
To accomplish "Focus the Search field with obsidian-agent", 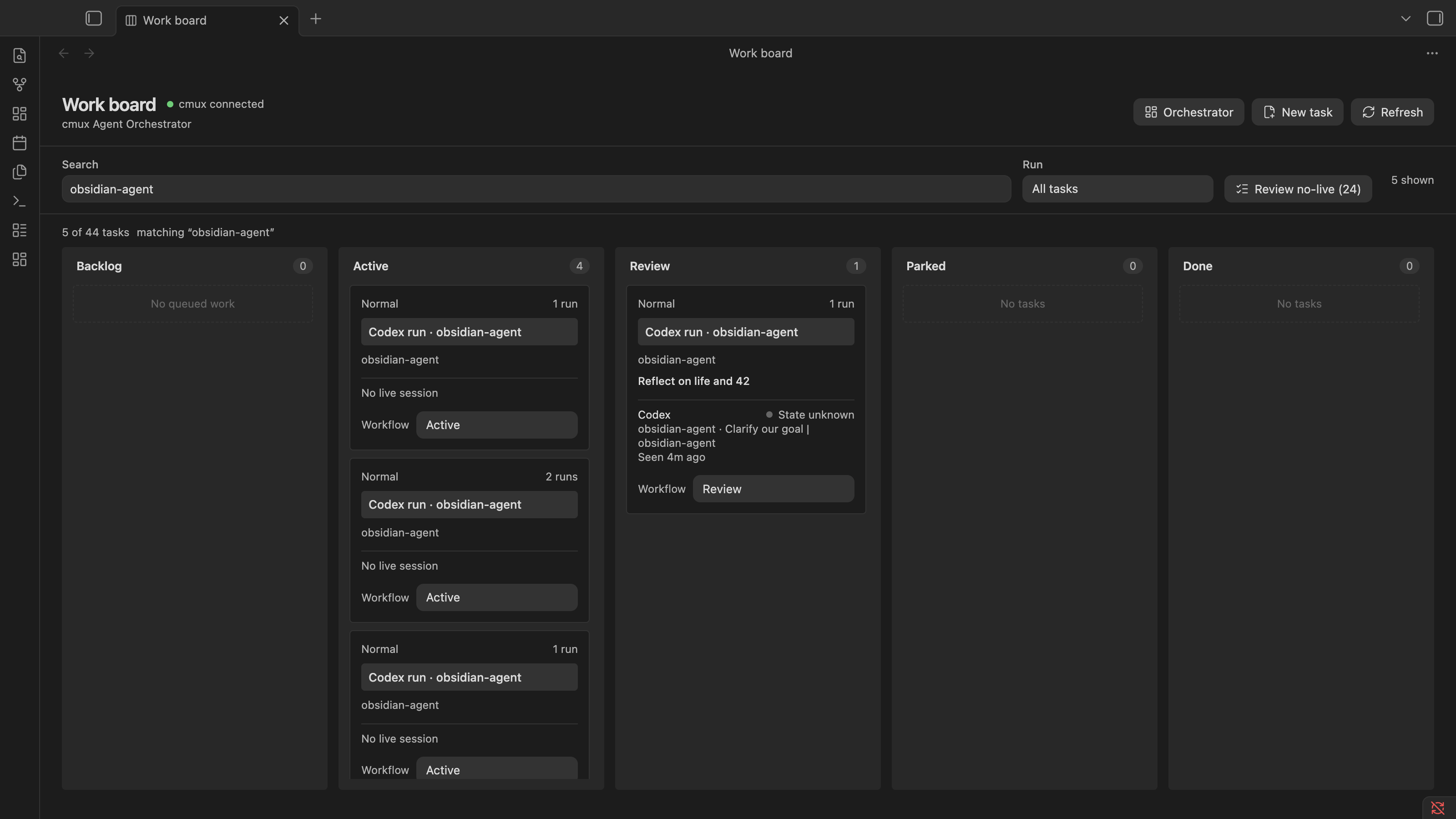I will [536, 189].
